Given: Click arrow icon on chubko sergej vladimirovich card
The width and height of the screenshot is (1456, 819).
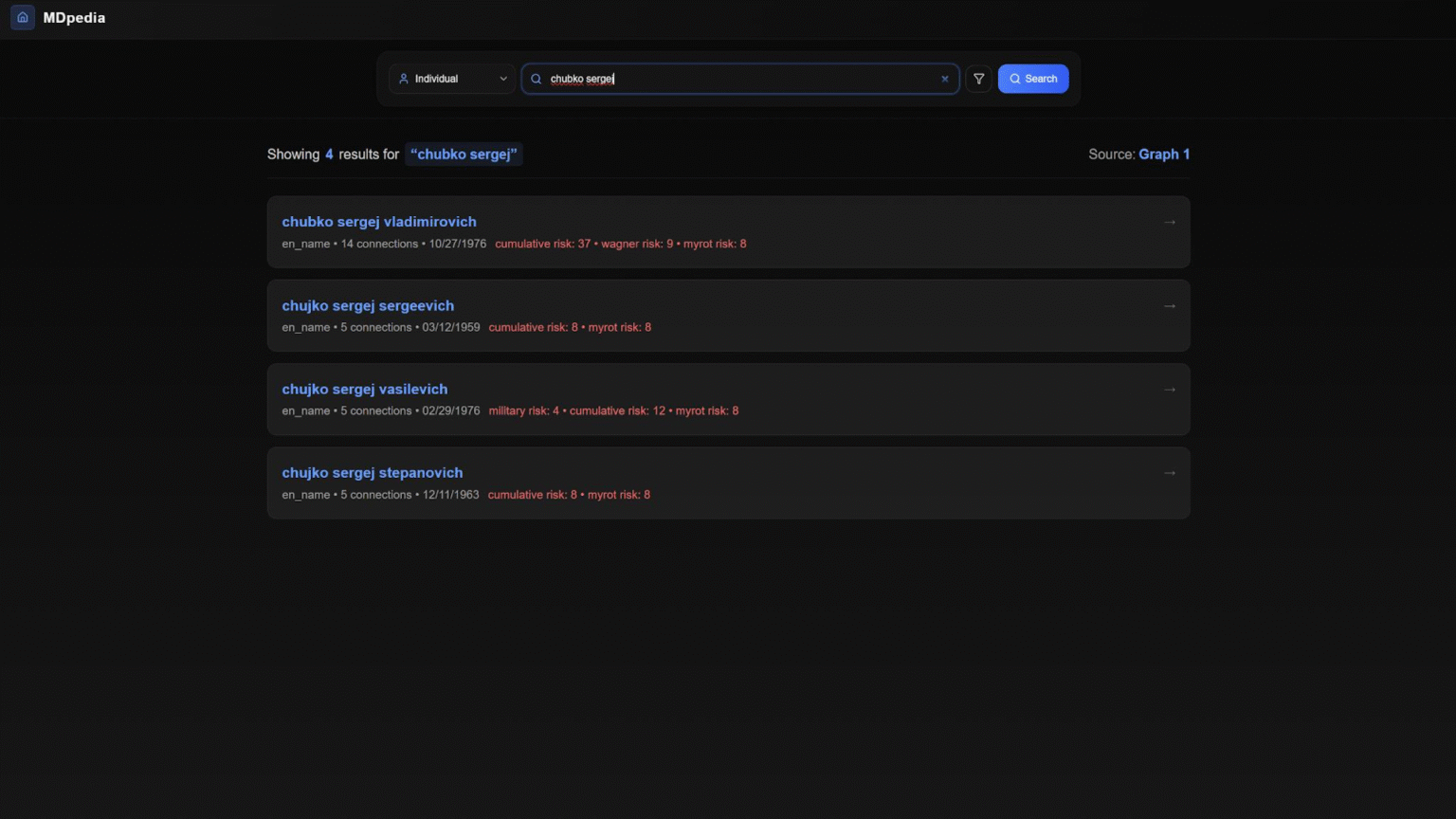Looking at the screenshot, I should [x=1170, y=223].
